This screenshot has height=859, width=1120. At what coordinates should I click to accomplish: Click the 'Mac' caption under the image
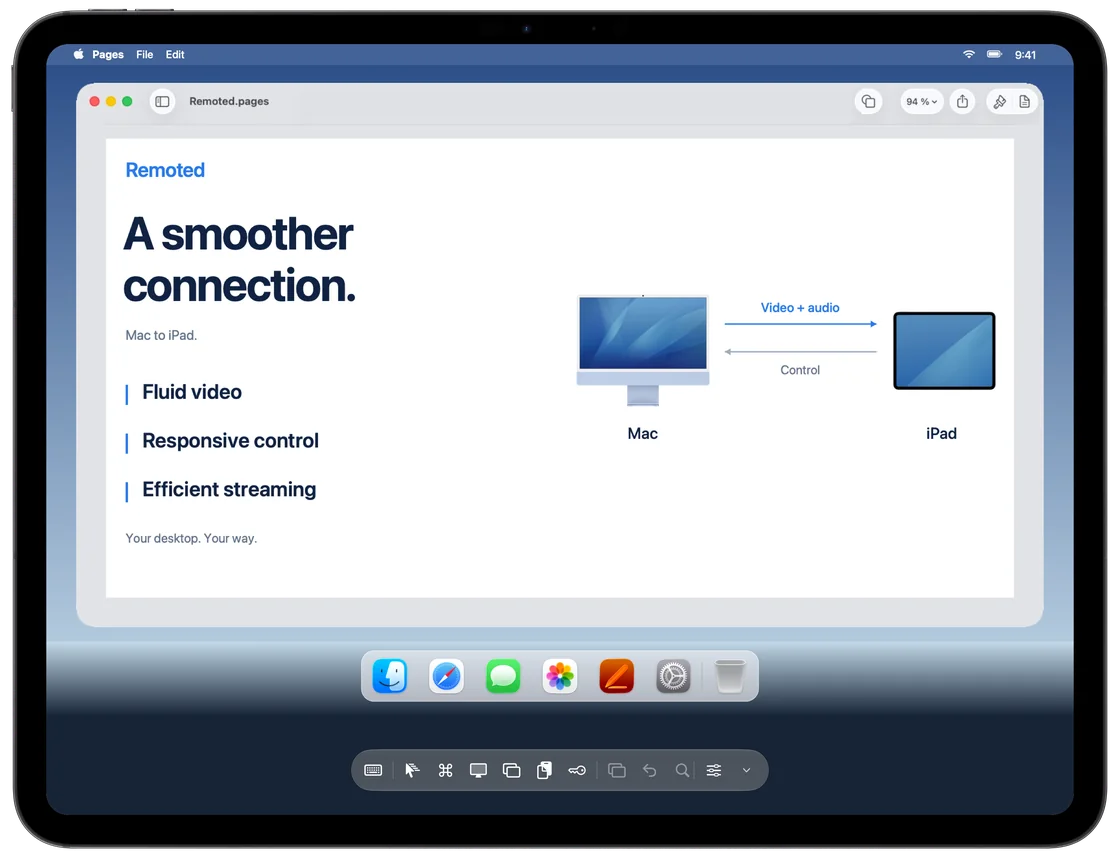tap(642, 433)
